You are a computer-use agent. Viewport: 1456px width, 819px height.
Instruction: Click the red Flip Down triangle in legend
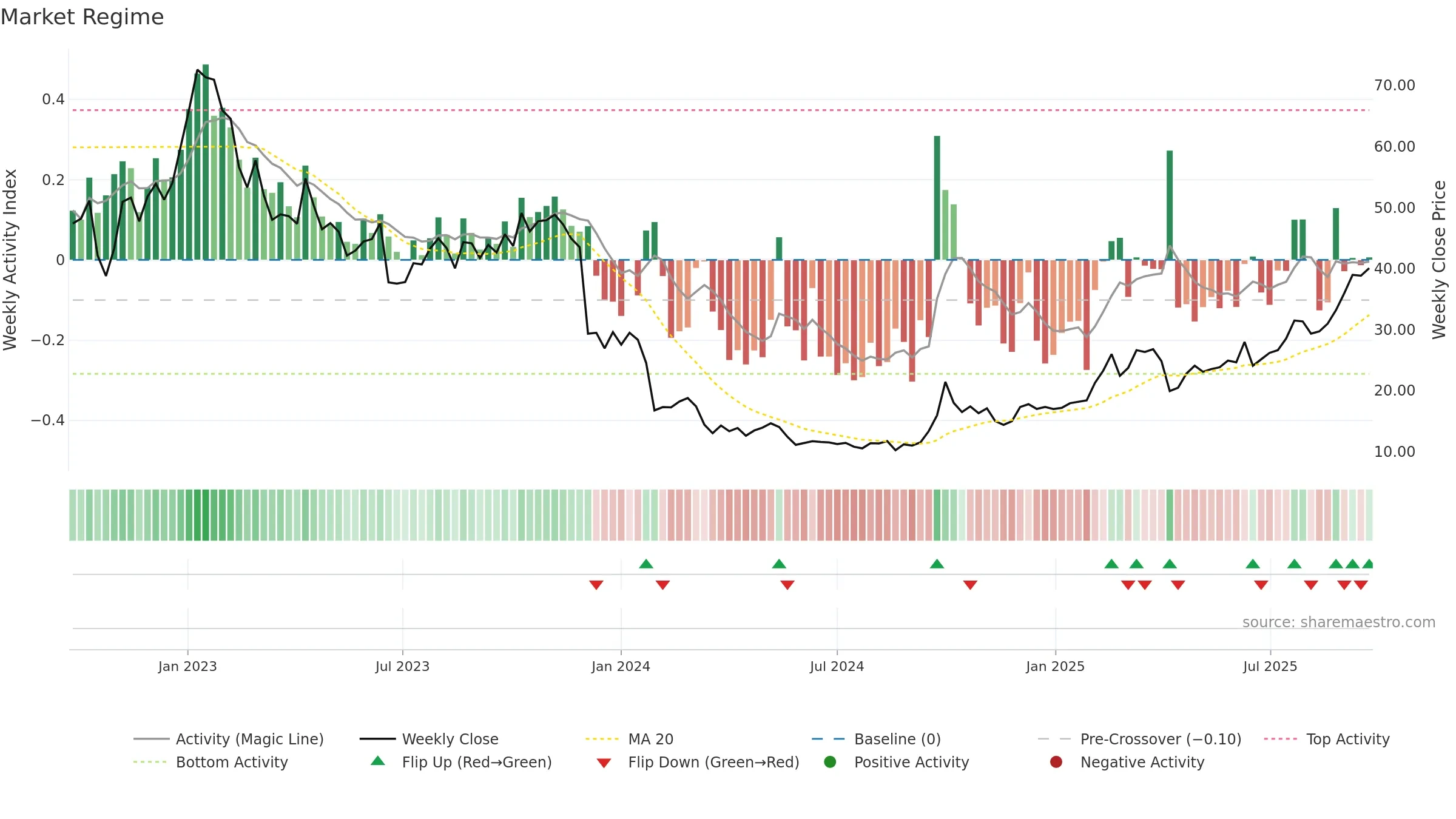604,763
